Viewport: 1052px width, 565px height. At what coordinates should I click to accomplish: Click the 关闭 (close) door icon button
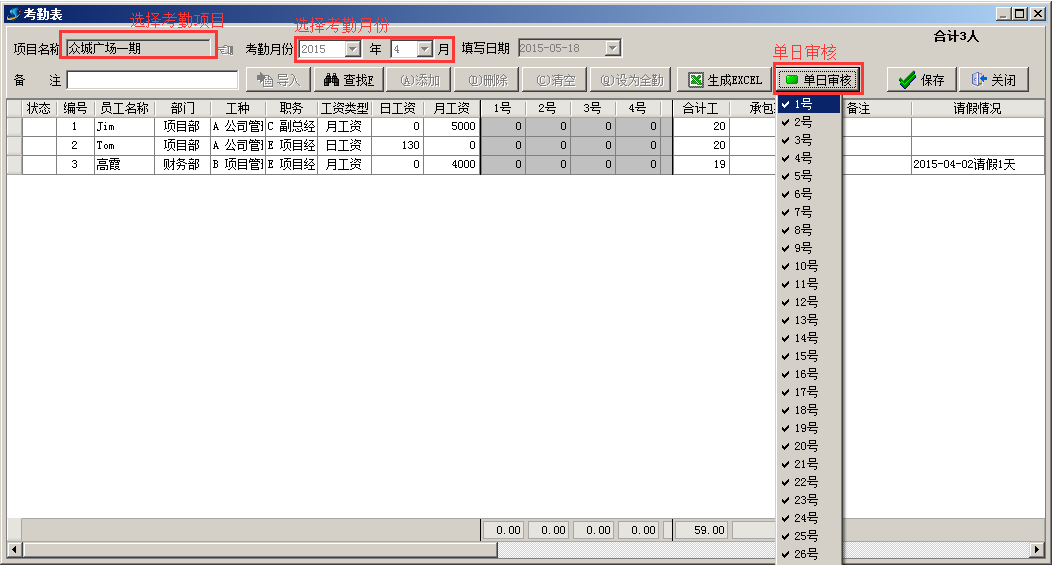[993, 80]
